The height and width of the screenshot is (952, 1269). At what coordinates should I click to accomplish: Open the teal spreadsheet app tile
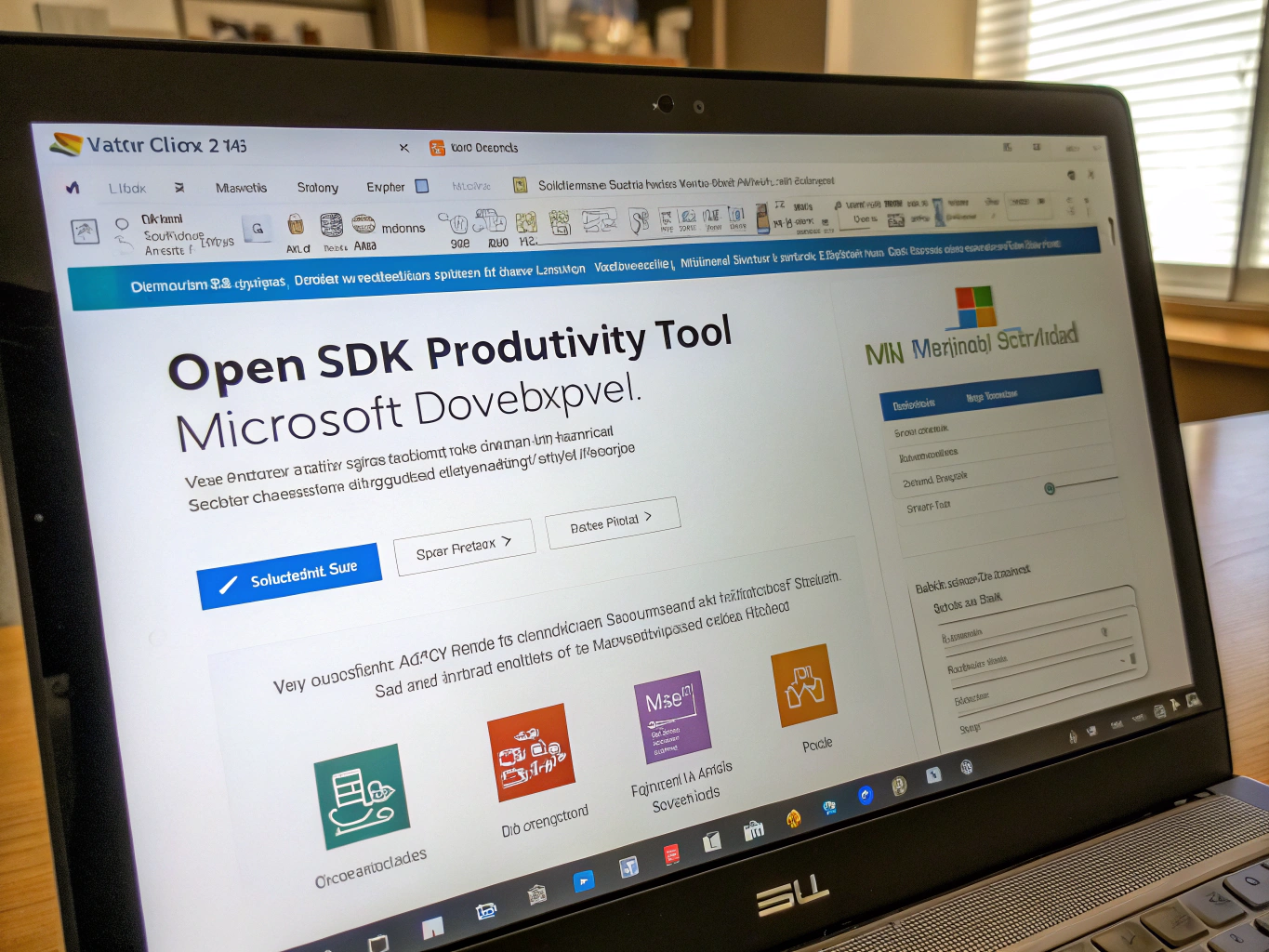[x=364, y=796]
